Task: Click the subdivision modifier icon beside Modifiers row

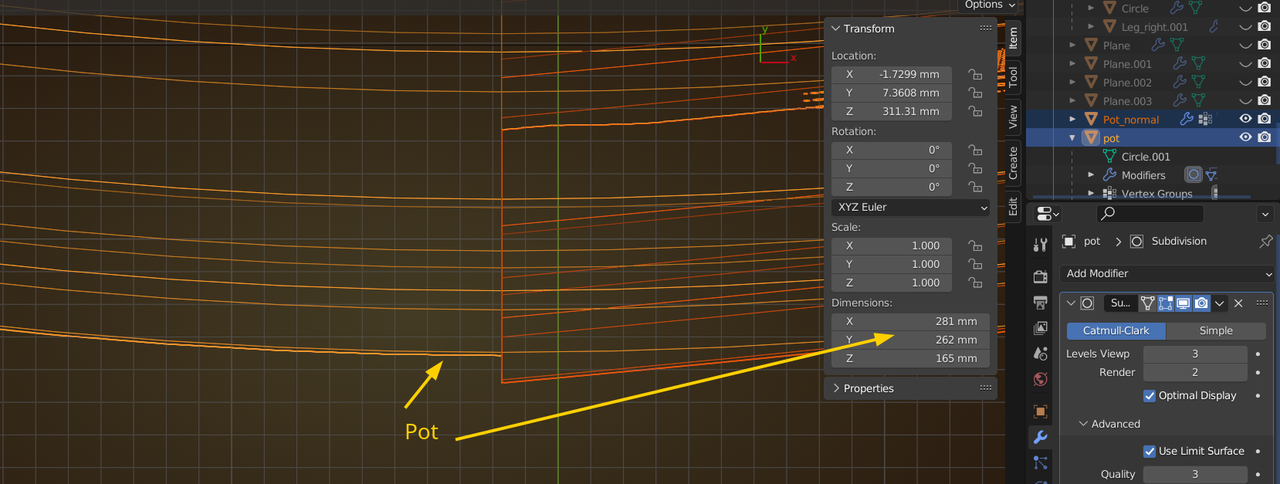Action: 1192,175
